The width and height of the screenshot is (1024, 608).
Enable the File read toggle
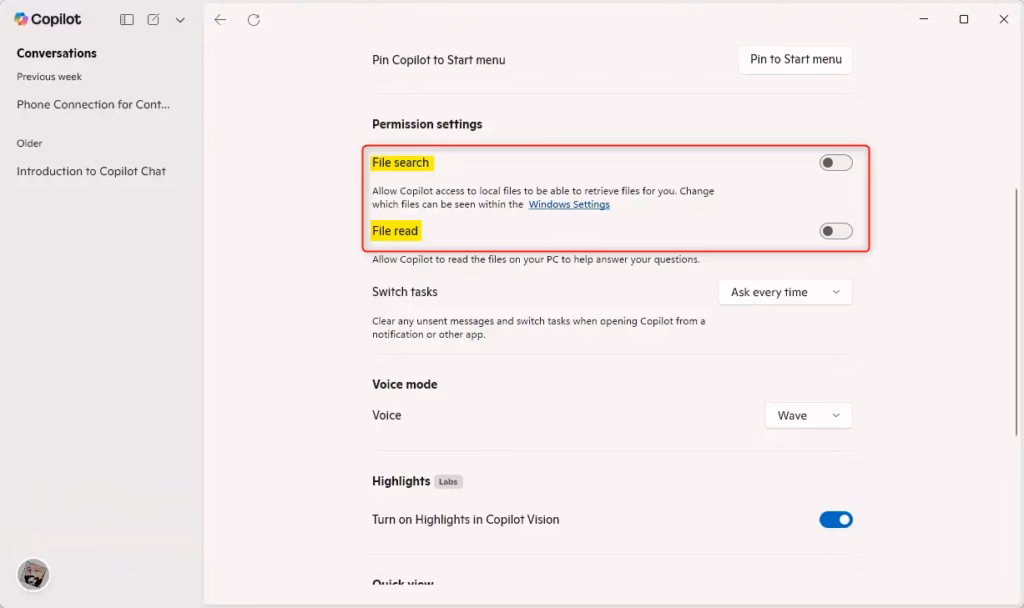[836, 231]
